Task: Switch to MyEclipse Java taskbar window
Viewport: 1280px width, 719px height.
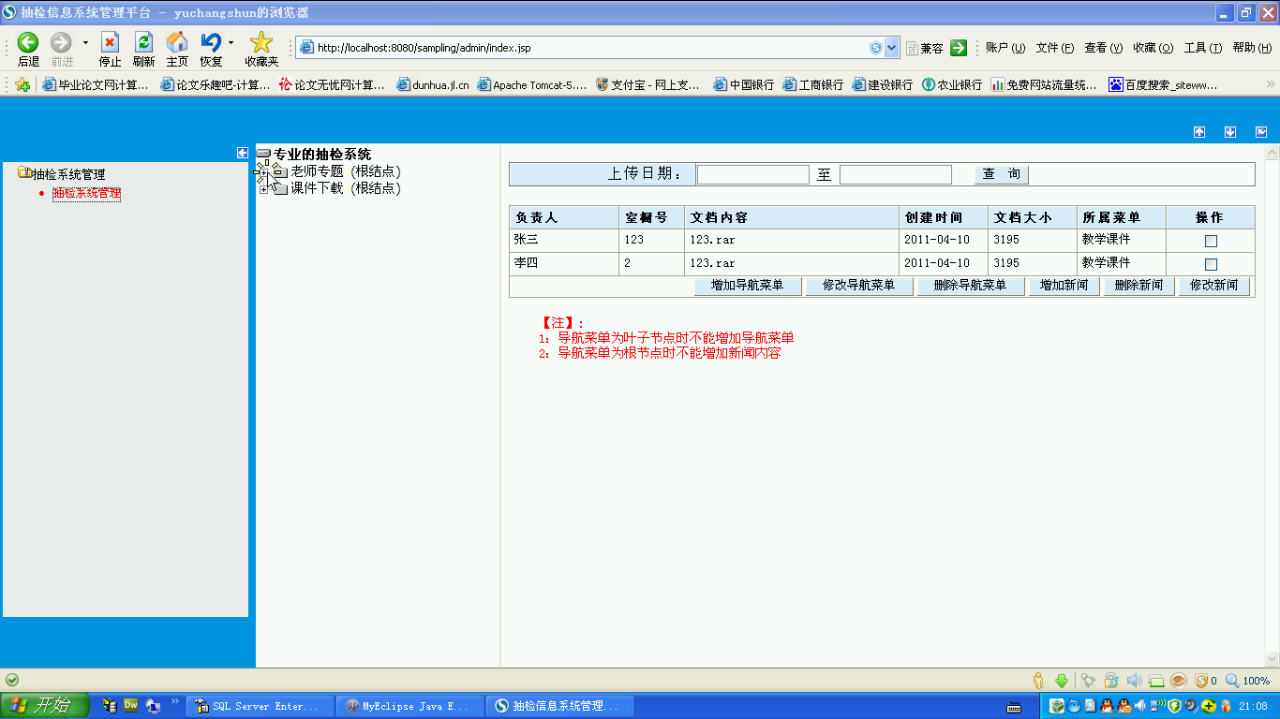Action: (x=409, y=706)
